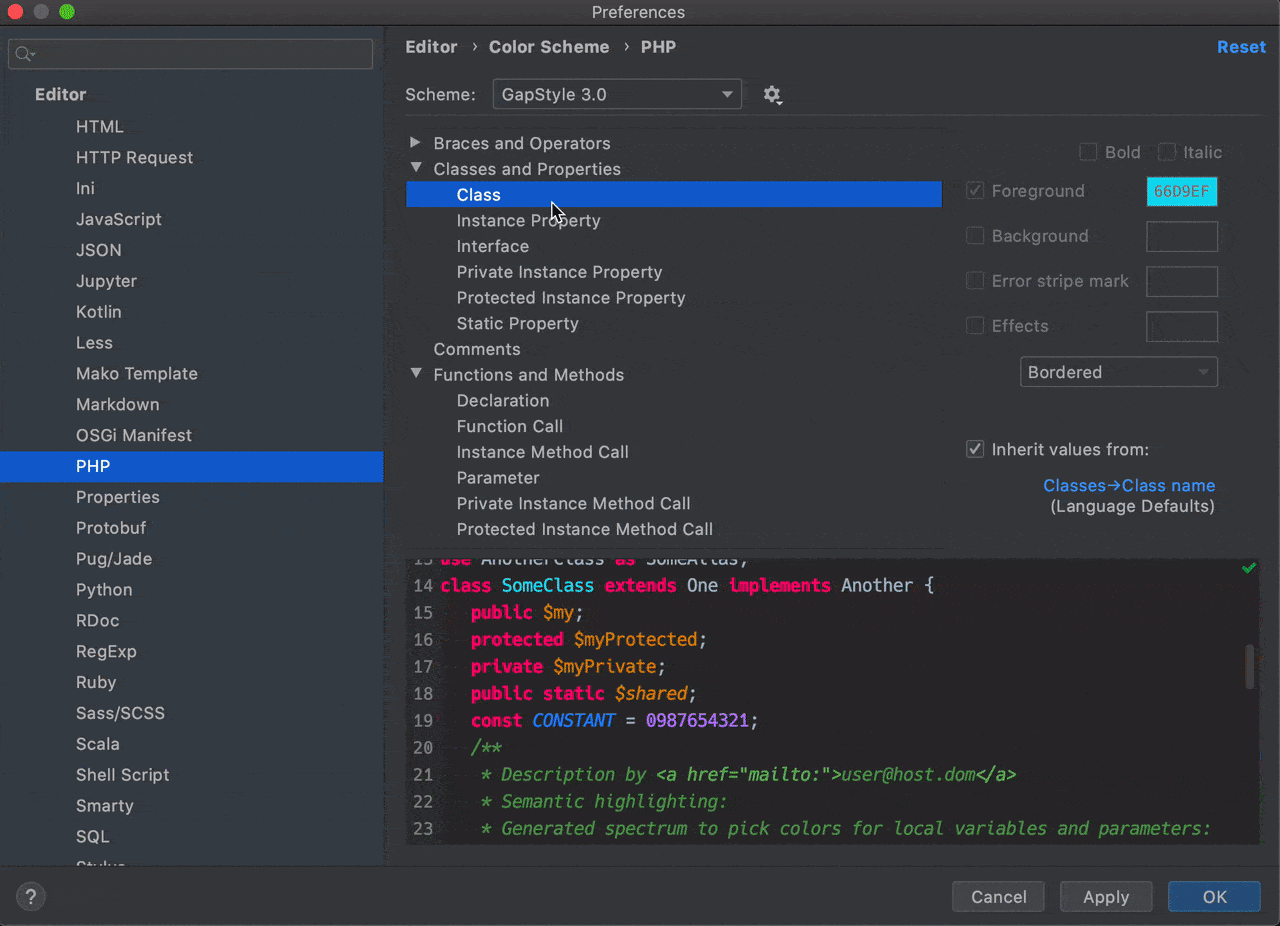
Task: Select Ruby in the sidebar list
Action: pos(96,682)
